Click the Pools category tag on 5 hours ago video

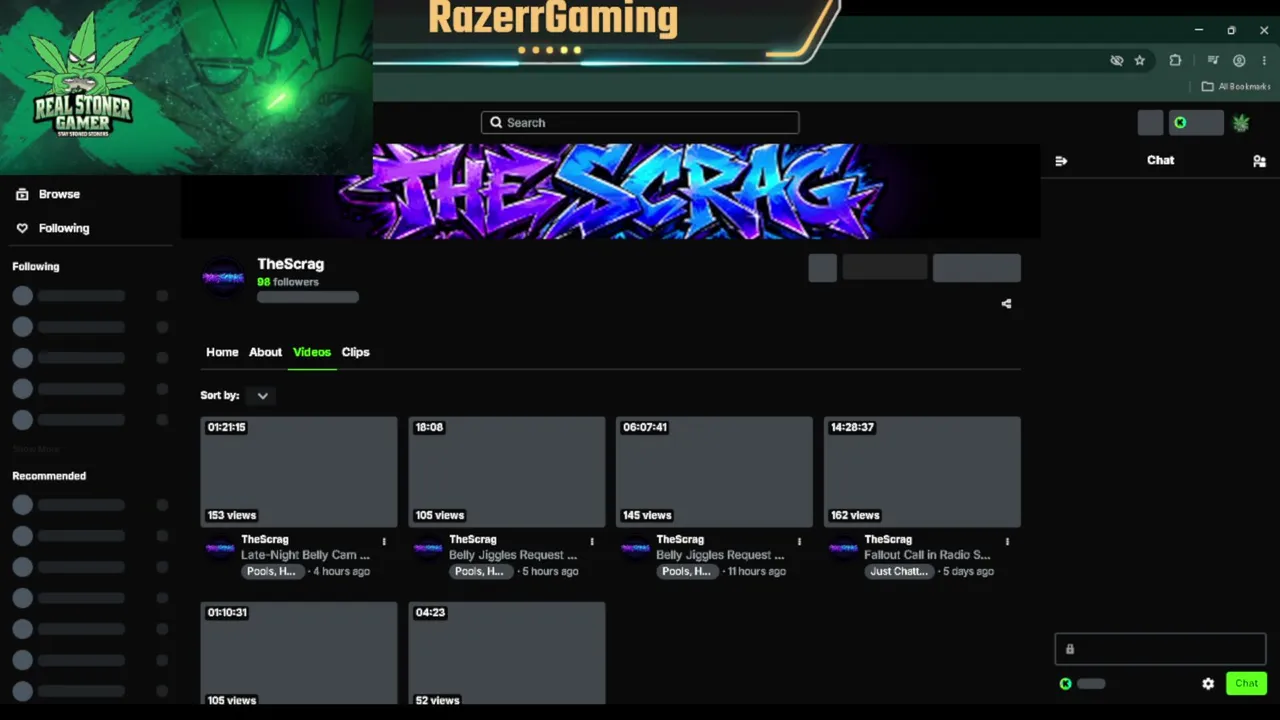click(x=481, y=572)
